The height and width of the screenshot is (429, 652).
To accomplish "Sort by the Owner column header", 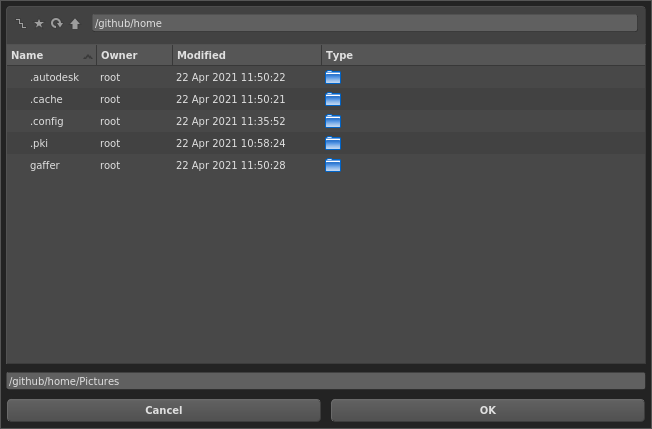I will click(x=135, y=55).
